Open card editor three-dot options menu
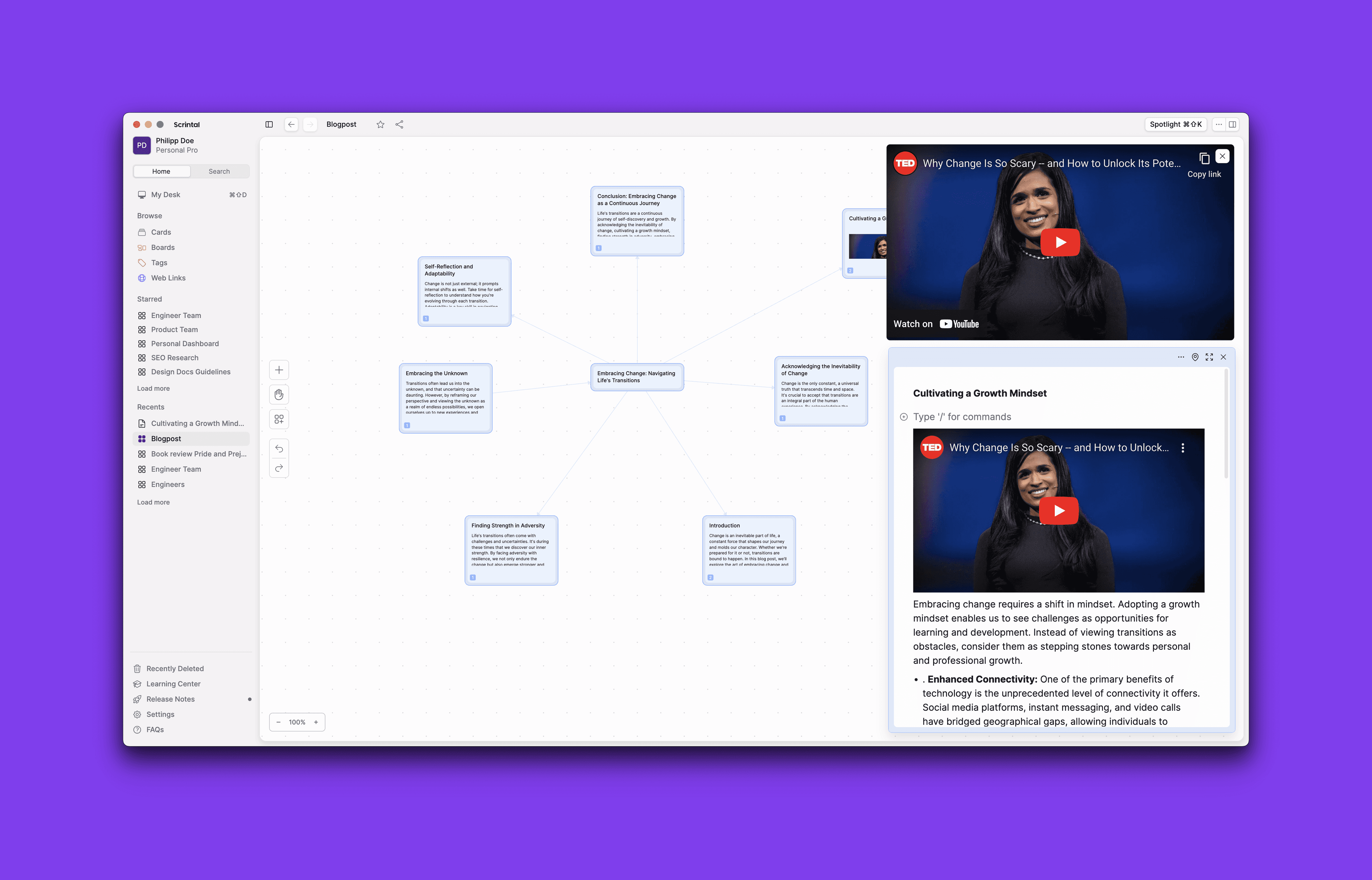This screenshot has height=880, width=1372. click(1181, 357)
